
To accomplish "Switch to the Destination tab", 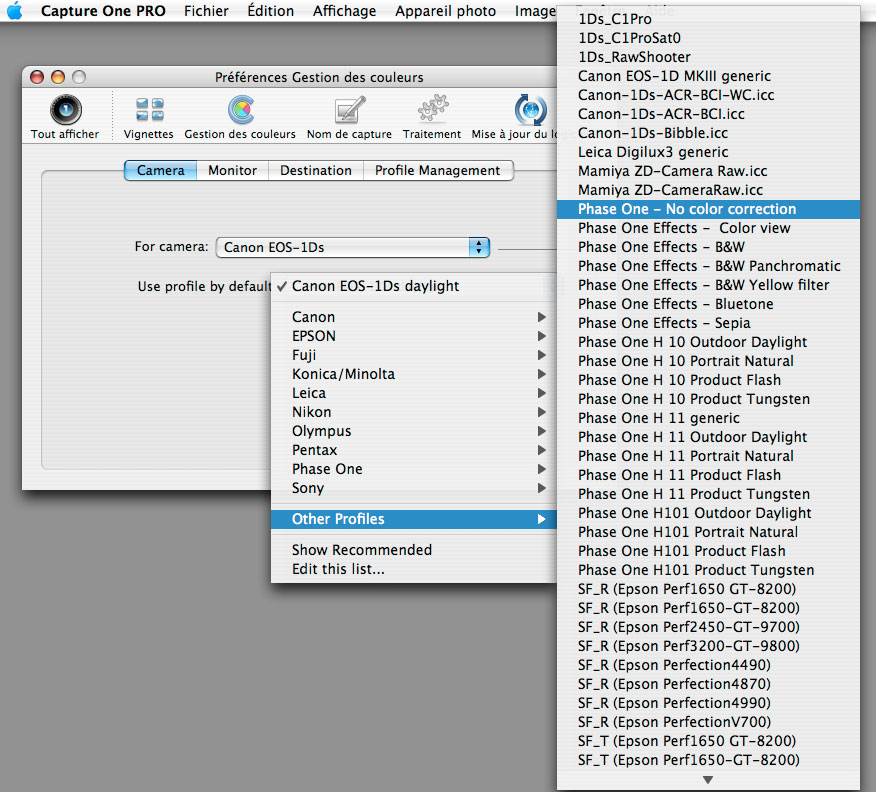I will pos(316,170).
